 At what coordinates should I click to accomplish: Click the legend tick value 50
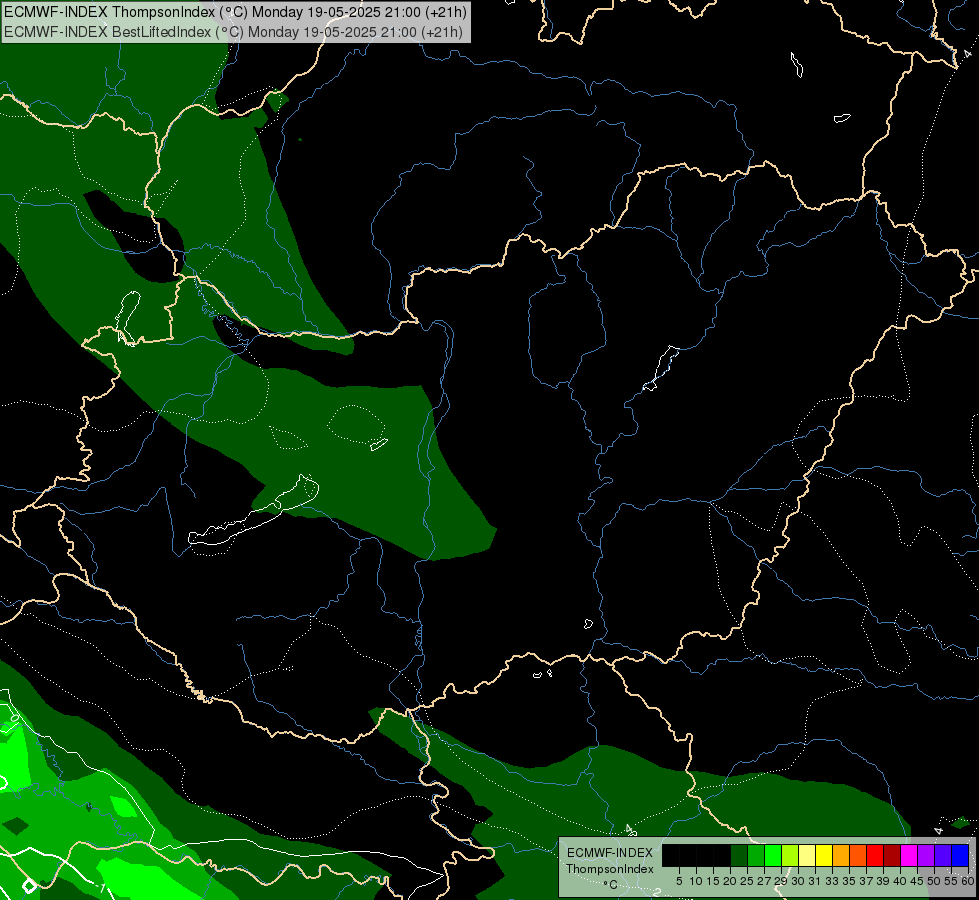[x=934, y=881]
